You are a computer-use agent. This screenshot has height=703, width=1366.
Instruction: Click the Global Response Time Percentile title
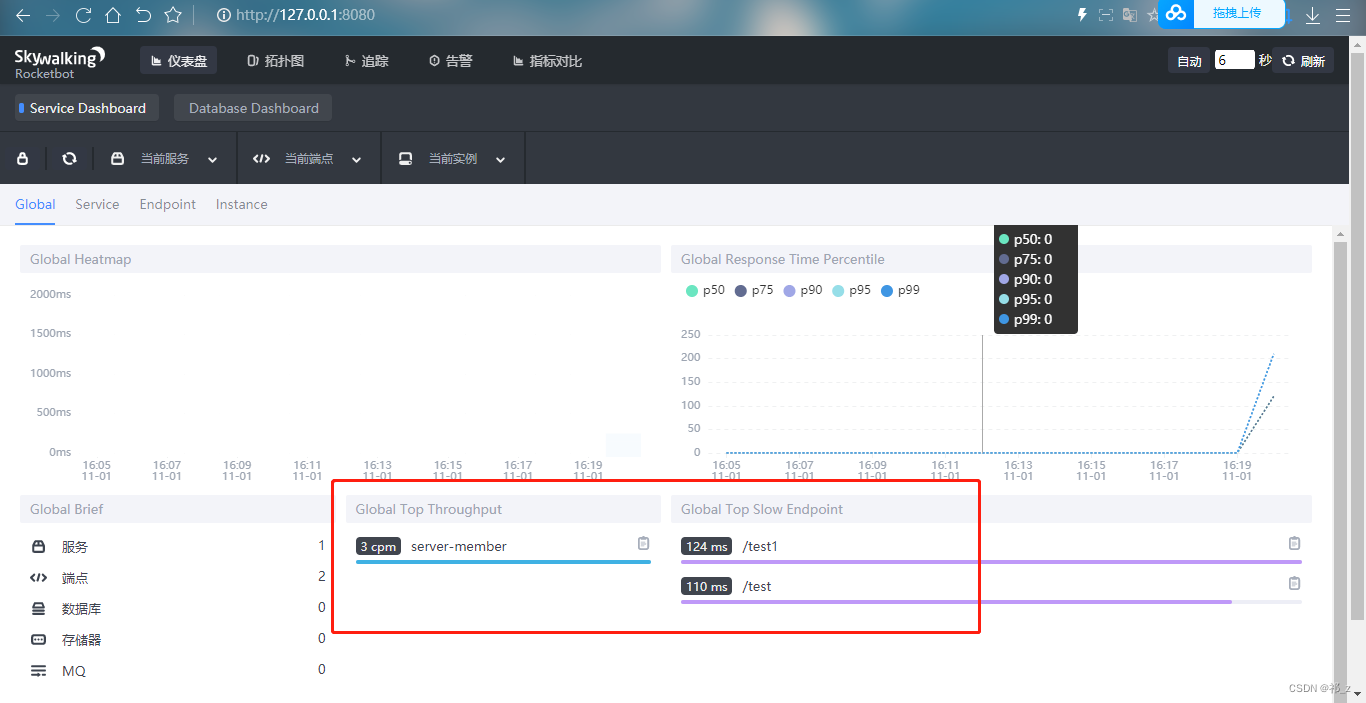click(783, 259)
